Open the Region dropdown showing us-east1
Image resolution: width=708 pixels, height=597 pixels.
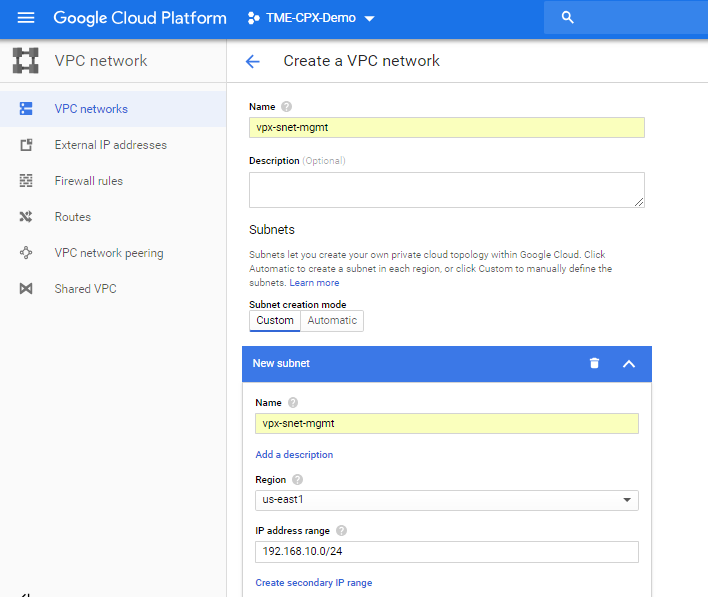tap(446, 500)
